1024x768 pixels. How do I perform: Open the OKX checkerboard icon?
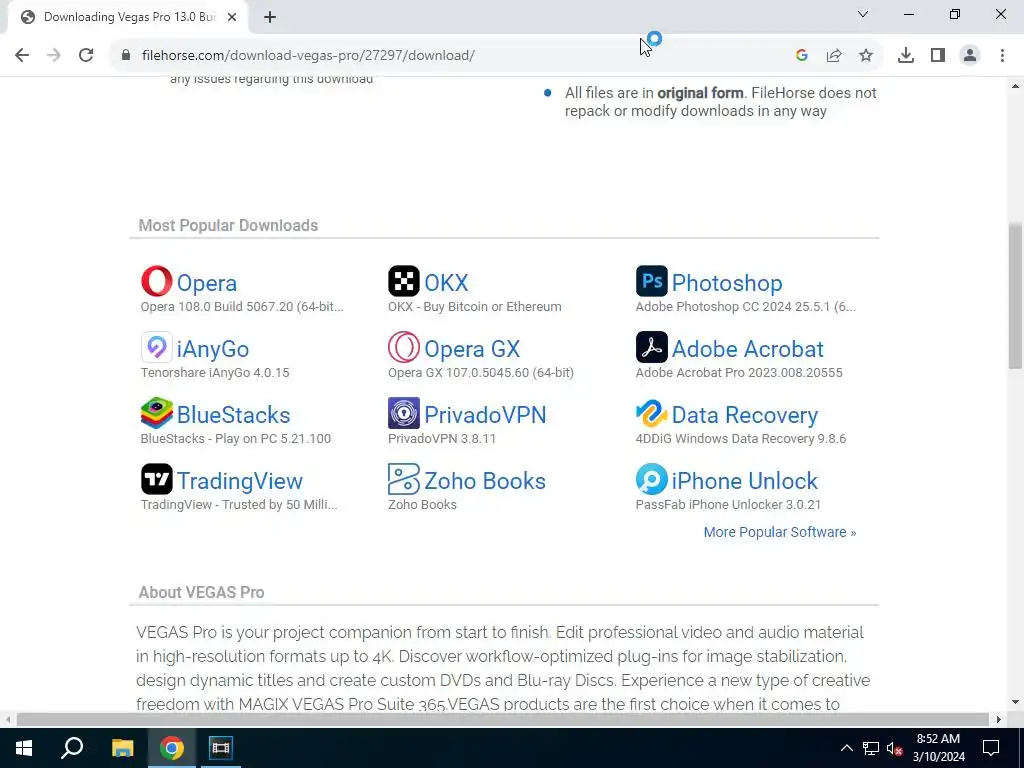(404, 281)
